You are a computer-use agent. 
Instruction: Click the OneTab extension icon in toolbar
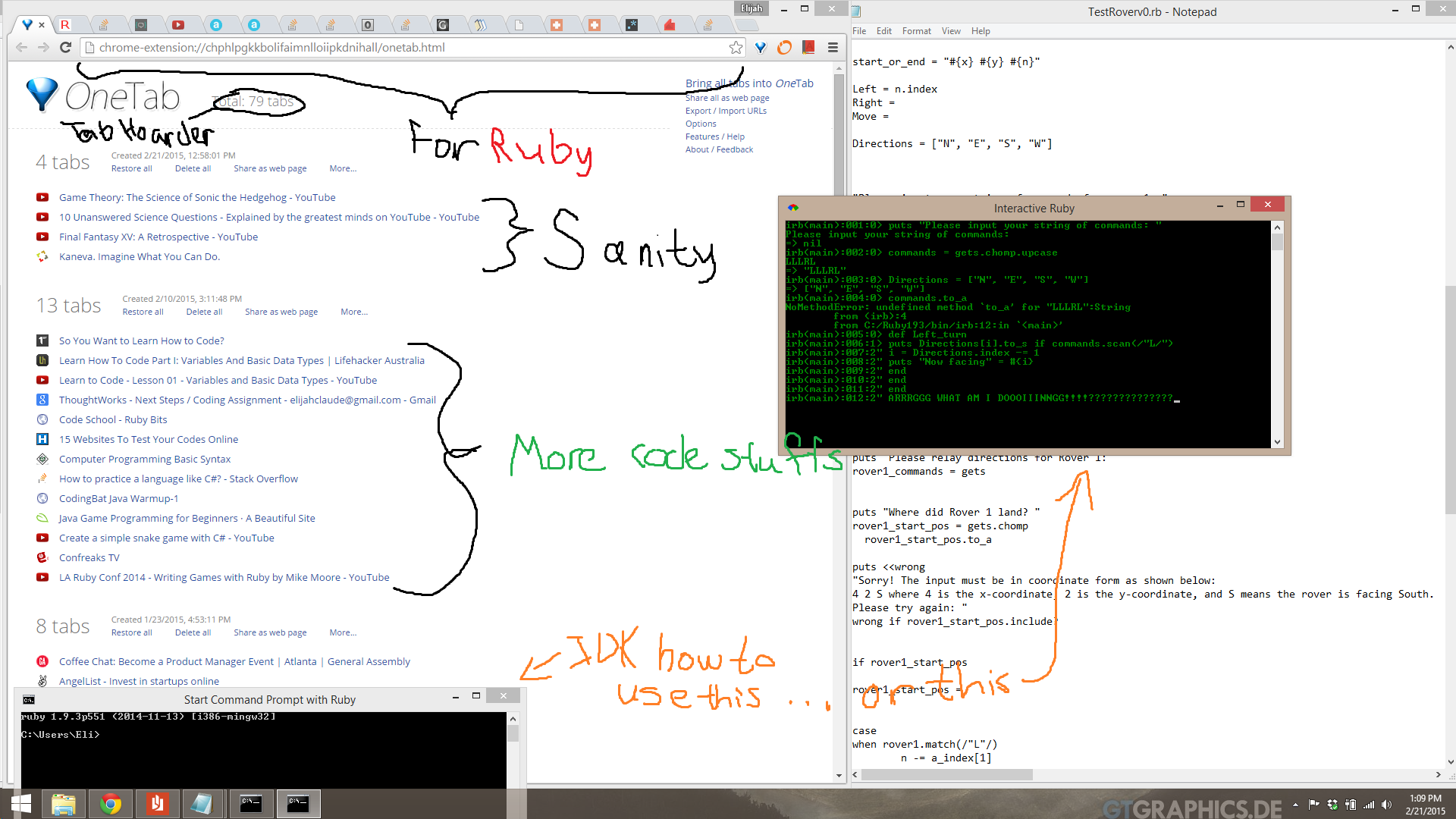tap(761, 48)
